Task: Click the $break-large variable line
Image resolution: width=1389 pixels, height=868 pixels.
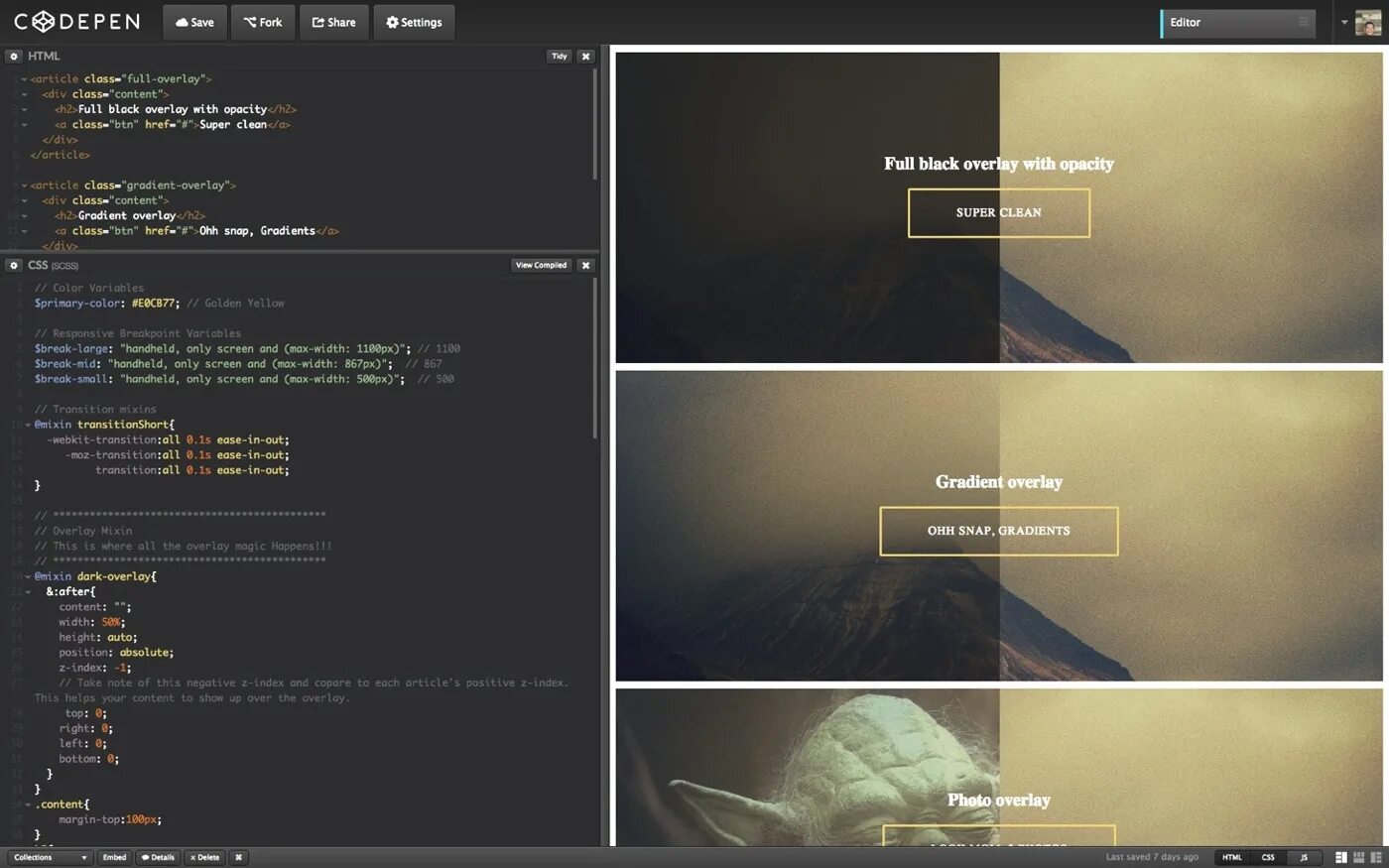Action: (247, 349)
